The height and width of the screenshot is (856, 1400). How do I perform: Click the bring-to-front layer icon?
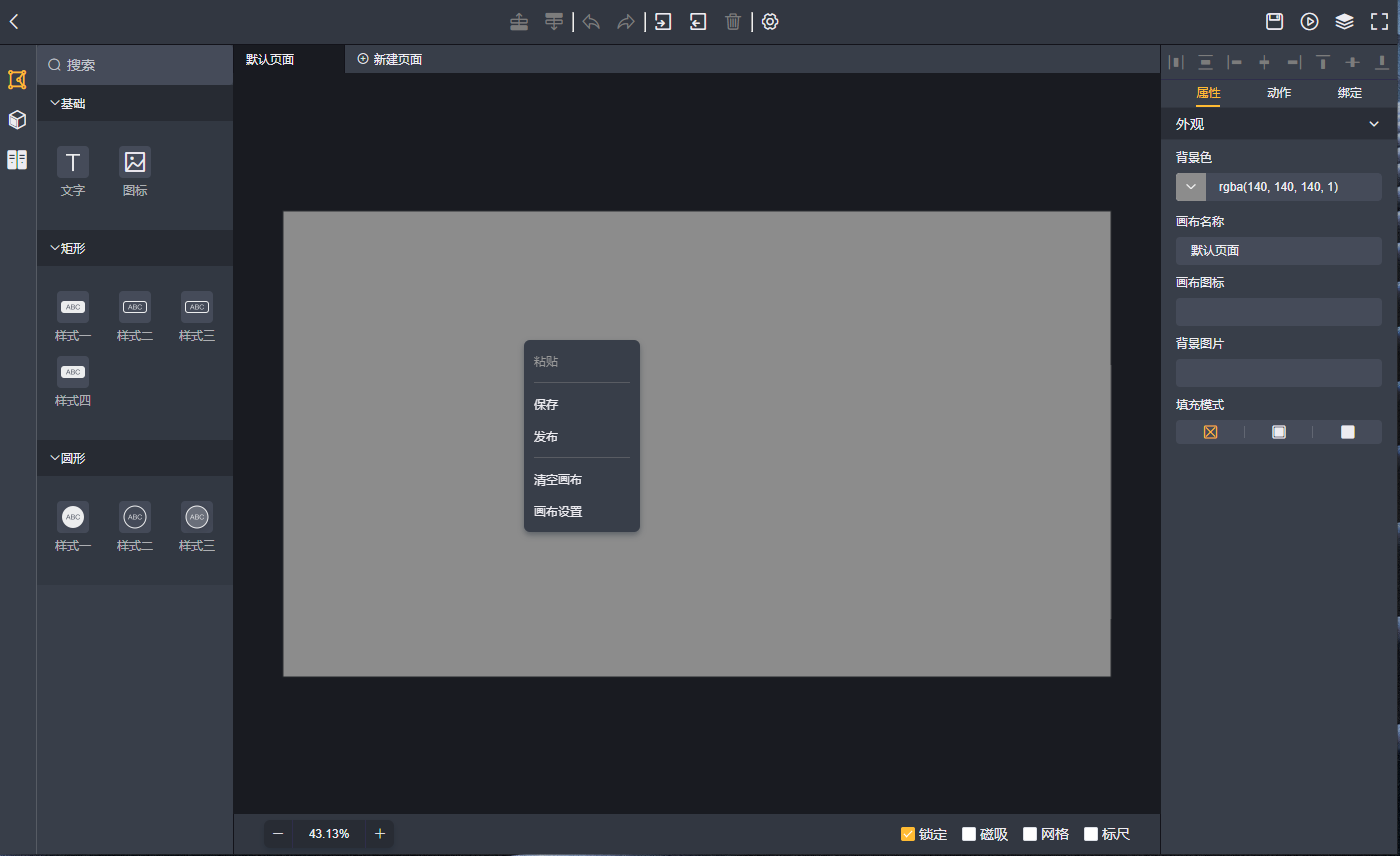coord(519,21)
